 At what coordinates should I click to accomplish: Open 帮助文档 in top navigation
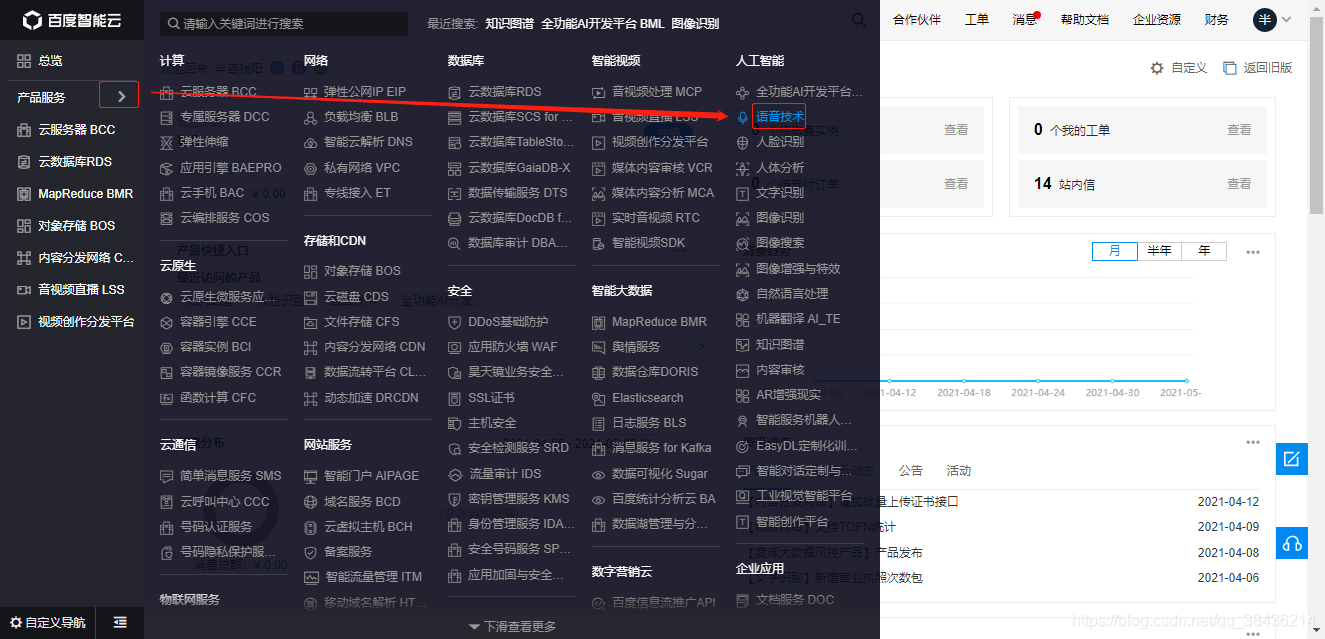(x=1085, y=20)
